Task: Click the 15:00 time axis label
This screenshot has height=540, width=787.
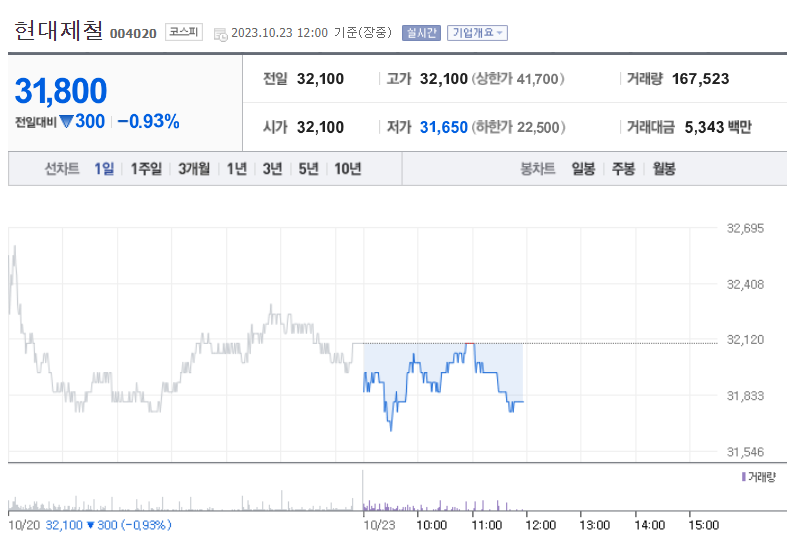Action: (x=704, y=525)
